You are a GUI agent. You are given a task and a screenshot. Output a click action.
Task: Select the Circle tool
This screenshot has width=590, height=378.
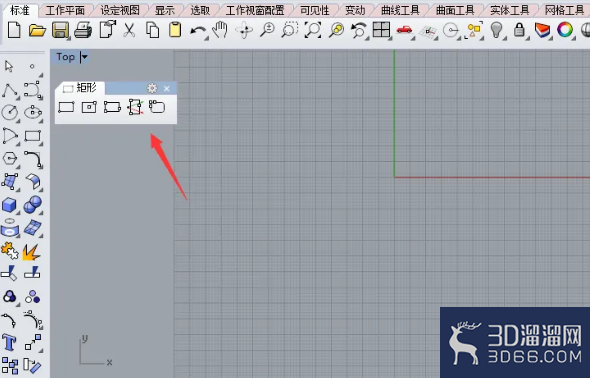(10, 112)
